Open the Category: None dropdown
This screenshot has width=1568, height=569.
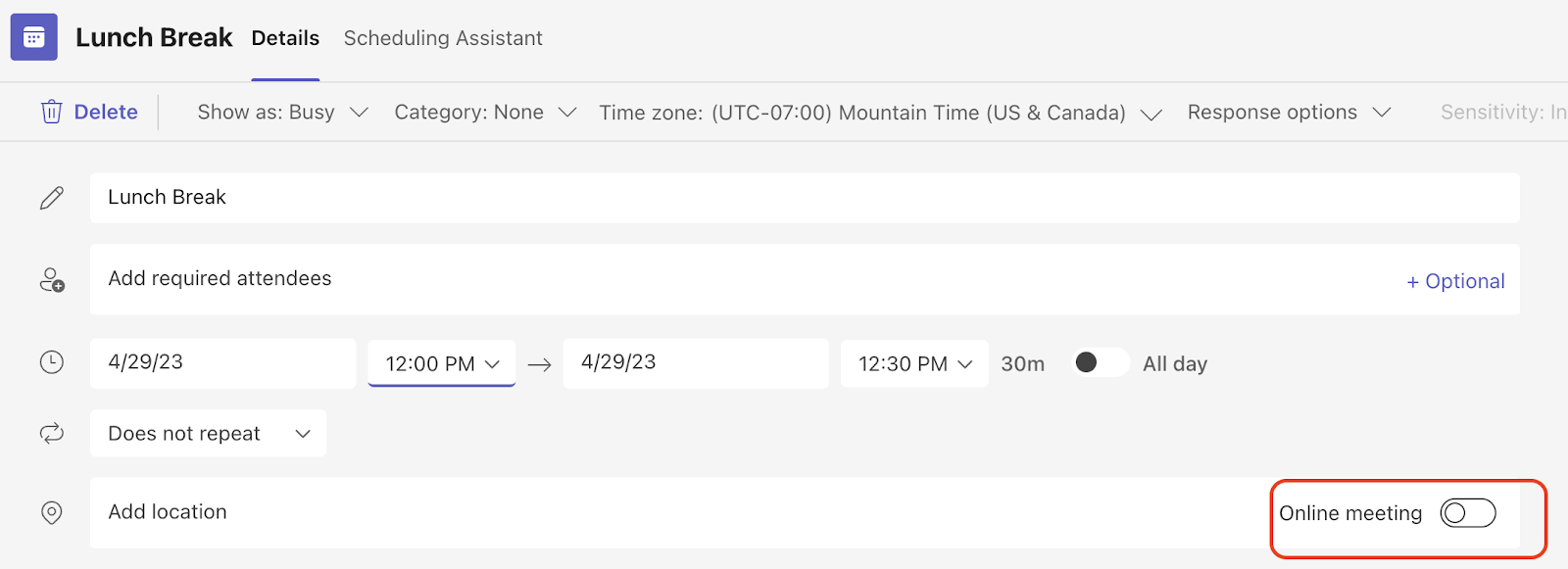click(485, 113)
